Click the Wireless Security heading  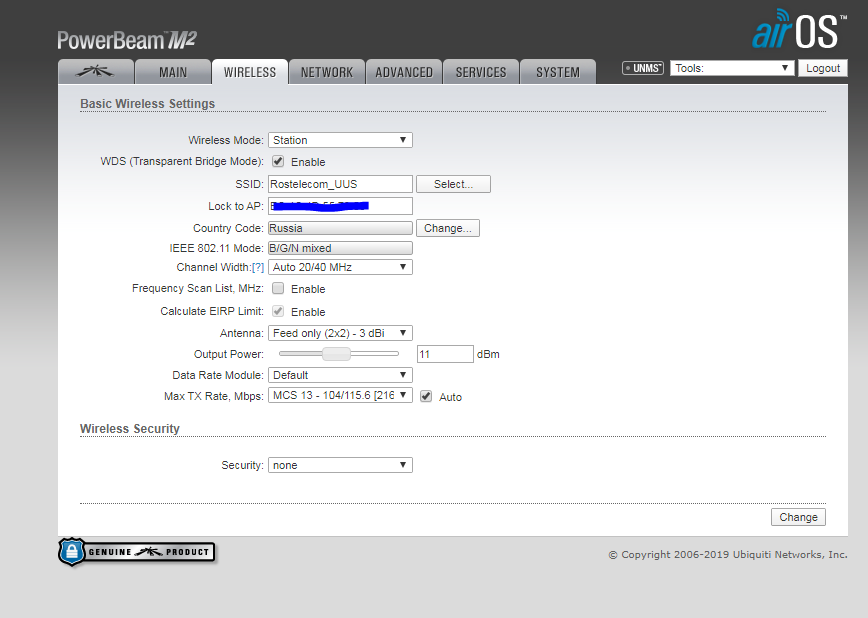click(x=130, y=429)
